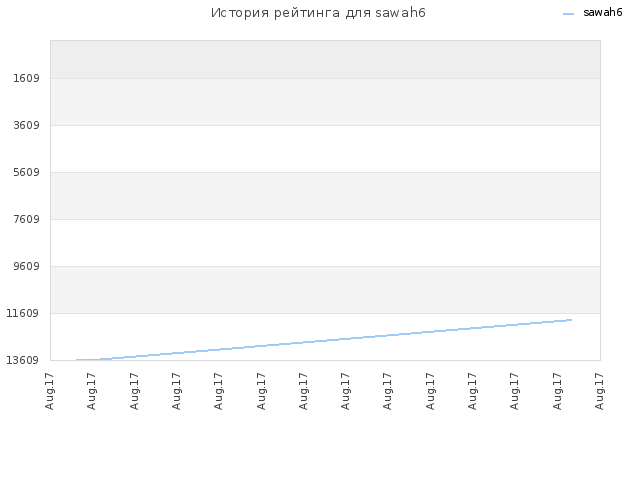Select the 7609 y-axis value
Screen dimensions: 640x480
tap(26, 219)
